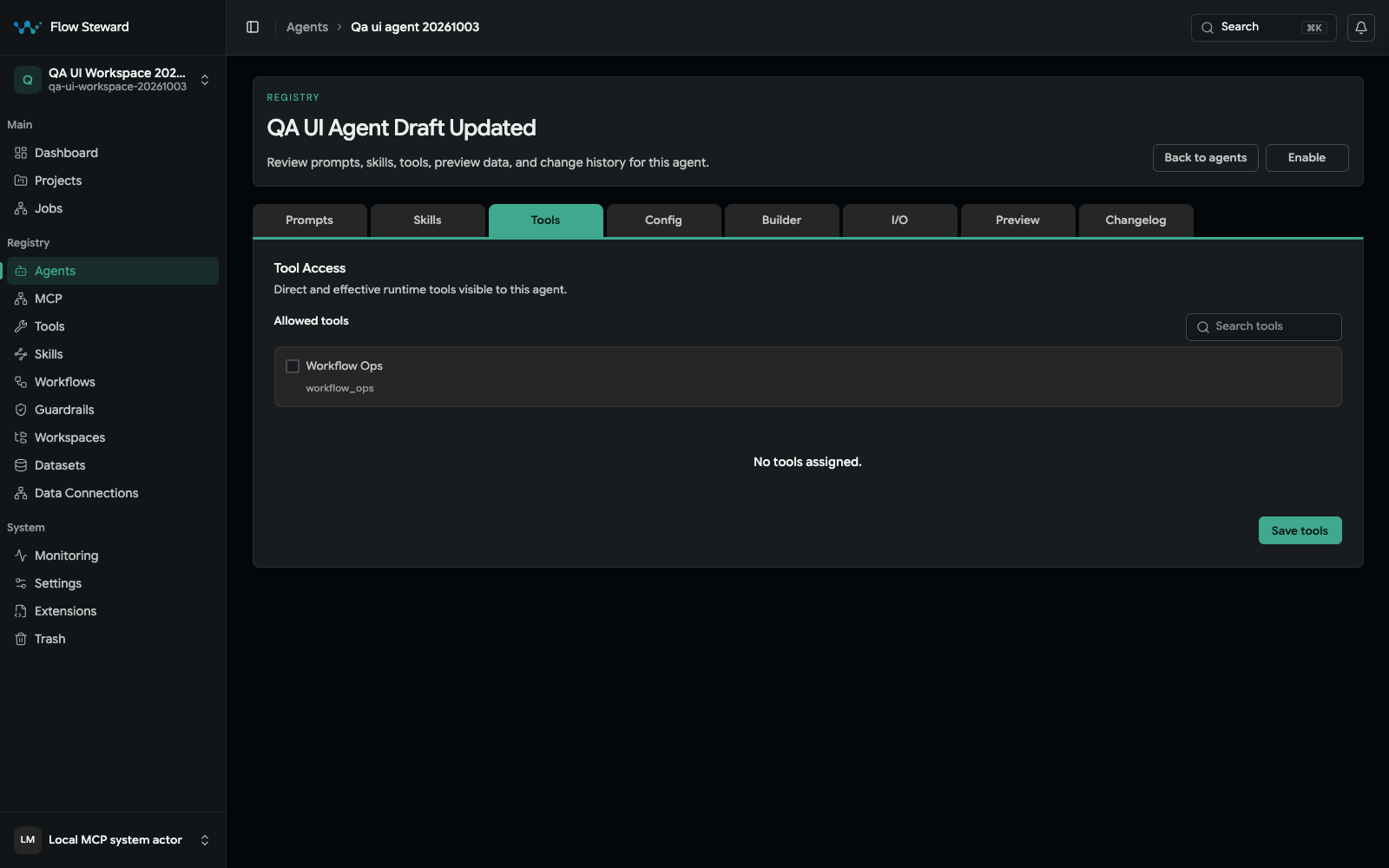Screen dimensions: 1389x868
Task: Click the 'Qa ui agent 20261003' breadcrumb text
Action: tap(415, 27)
